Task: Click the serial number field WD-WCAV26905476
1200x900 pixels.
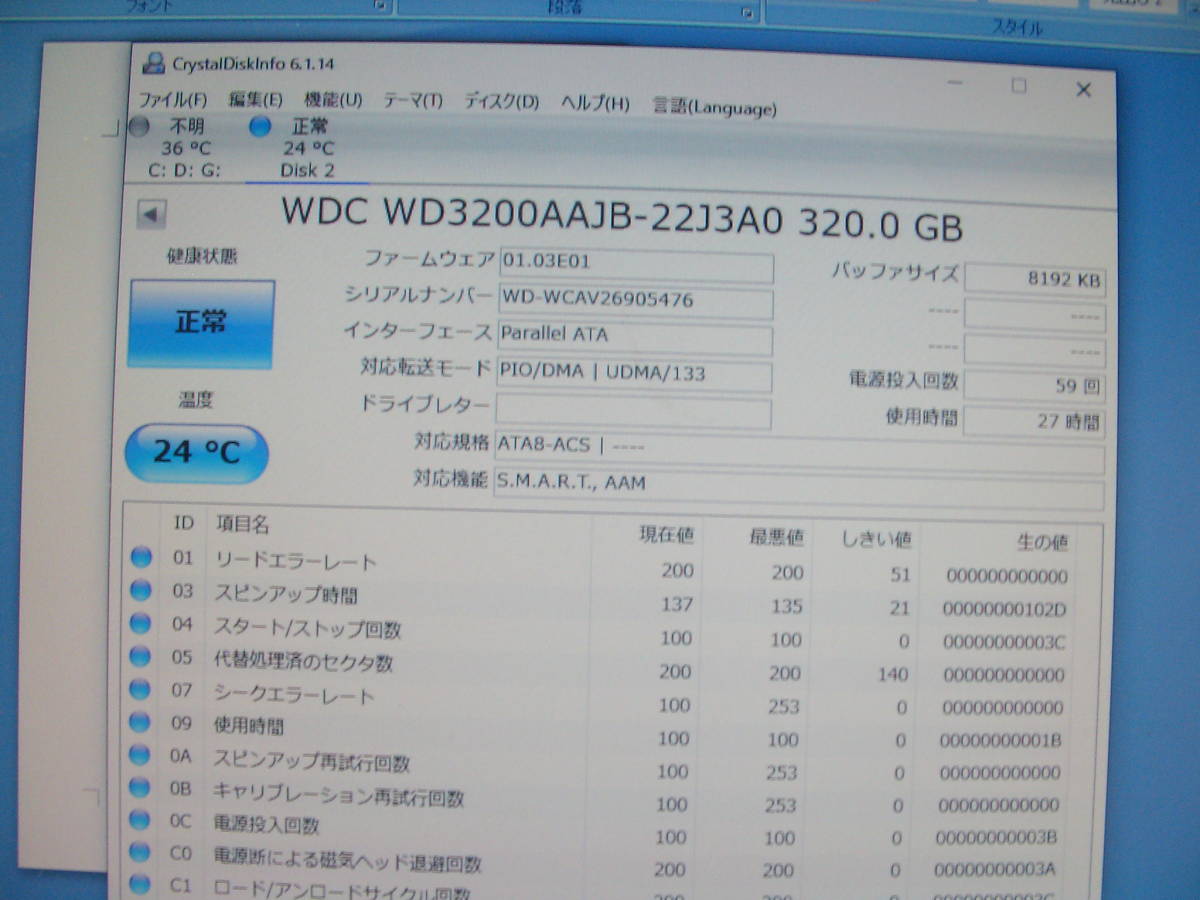Action: [x=635, y=301]
